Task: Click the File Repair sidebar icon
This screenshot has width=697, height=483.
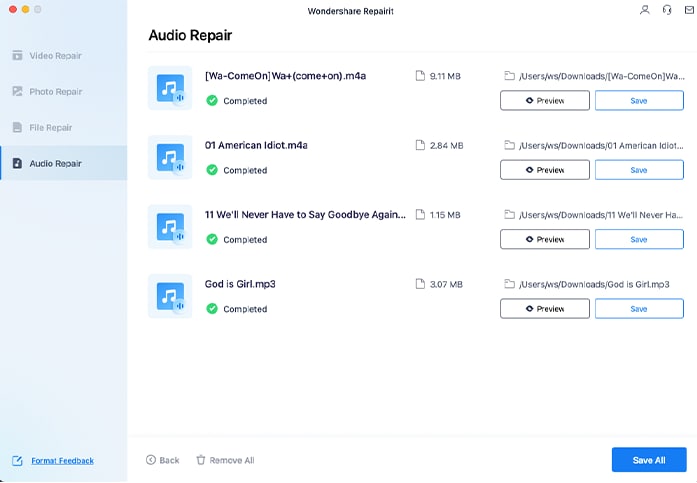Action: pos(17,128)
